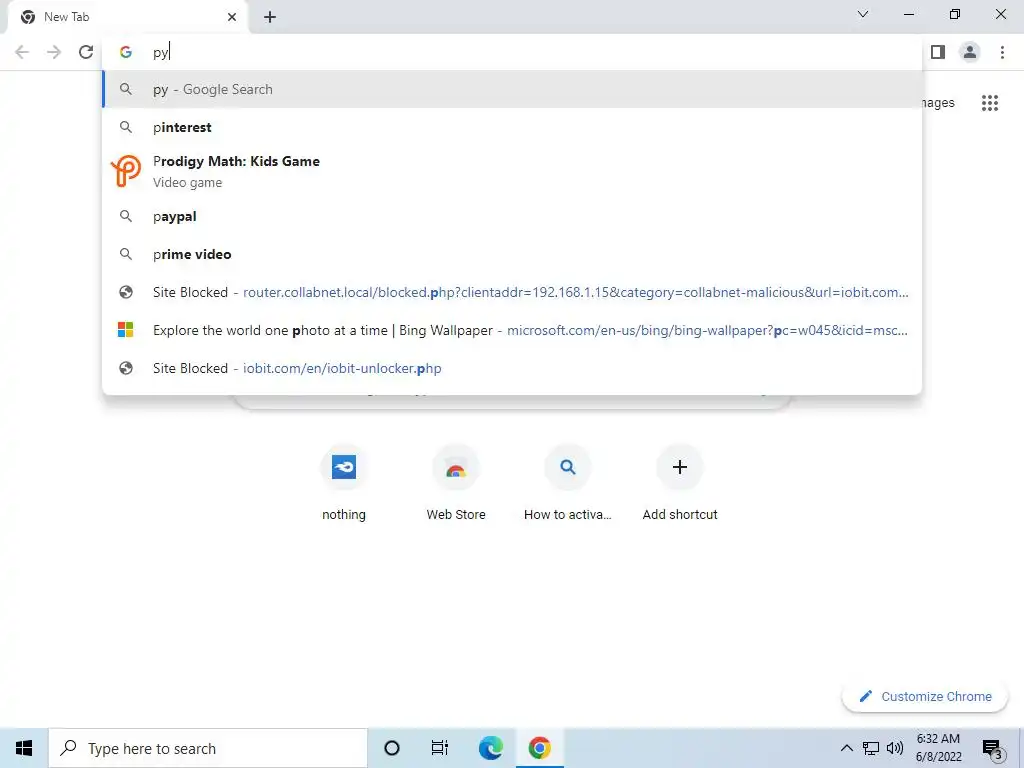Image resolution: width=1024 pixels, height=768 pixels.
Task: Open network status tray icon
Action: pos(871,748)
